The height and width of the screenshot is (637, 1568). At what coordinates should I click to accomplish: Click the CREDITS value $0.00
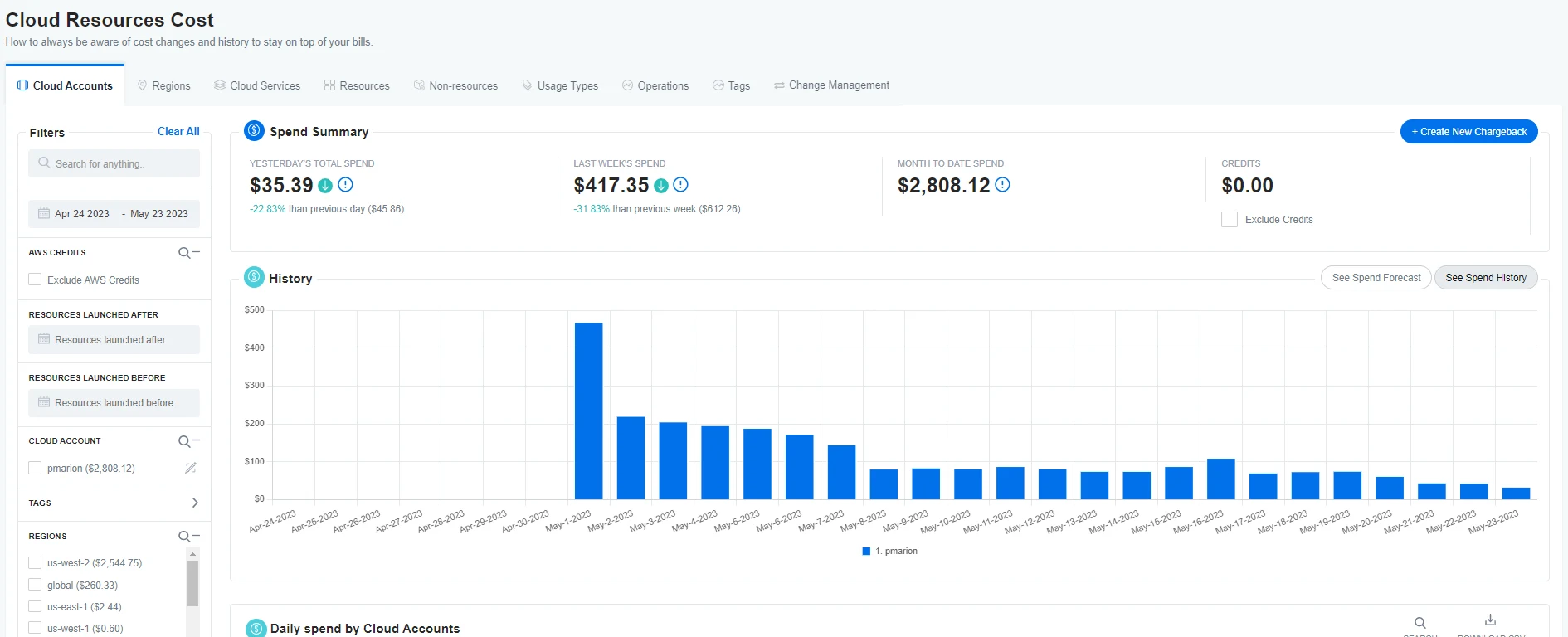tap(1247, 185)
